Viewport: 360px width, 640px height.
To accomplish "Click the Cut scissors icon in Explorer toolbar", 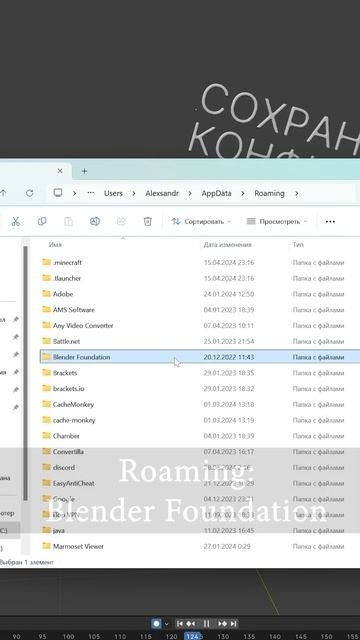I will point(16,221).
